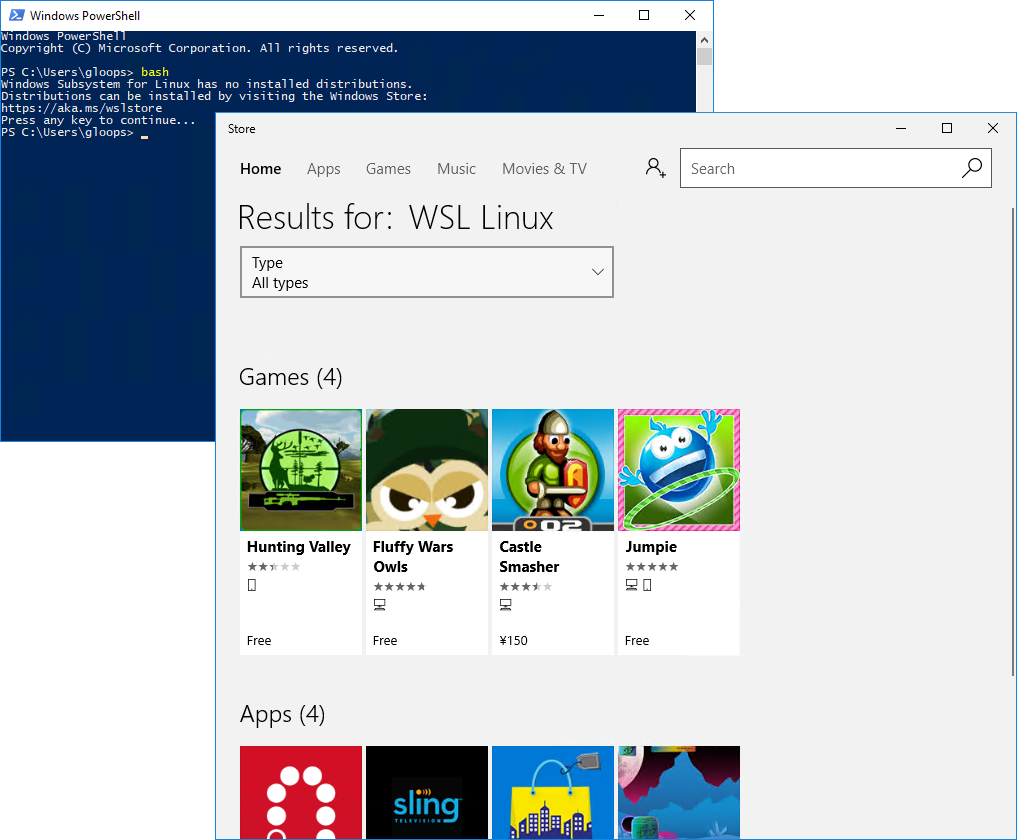This screenshot has height=840, width=1017.
Task: Click the PC device icon under Jumpie
Action: (631, 585)
